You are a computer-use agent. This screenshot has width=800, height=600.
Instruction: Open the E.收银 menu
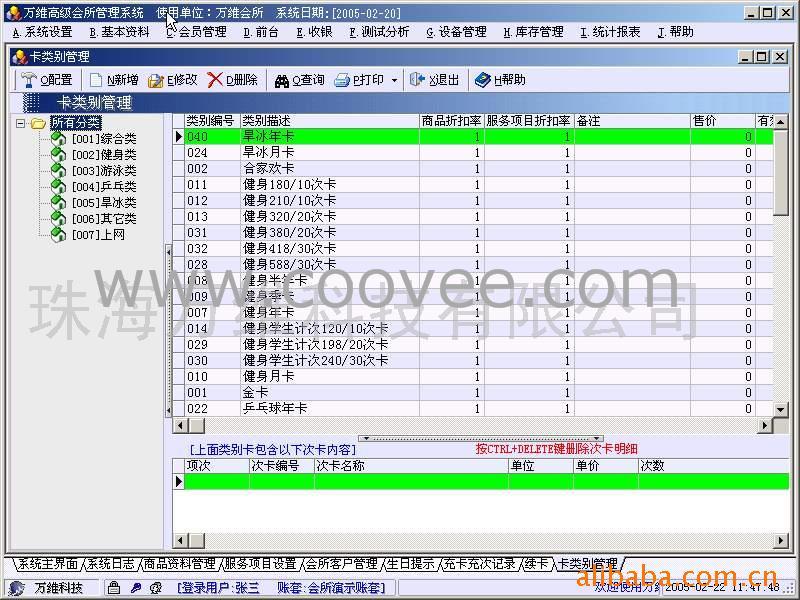pyautogui.click(x=314, y=32)
